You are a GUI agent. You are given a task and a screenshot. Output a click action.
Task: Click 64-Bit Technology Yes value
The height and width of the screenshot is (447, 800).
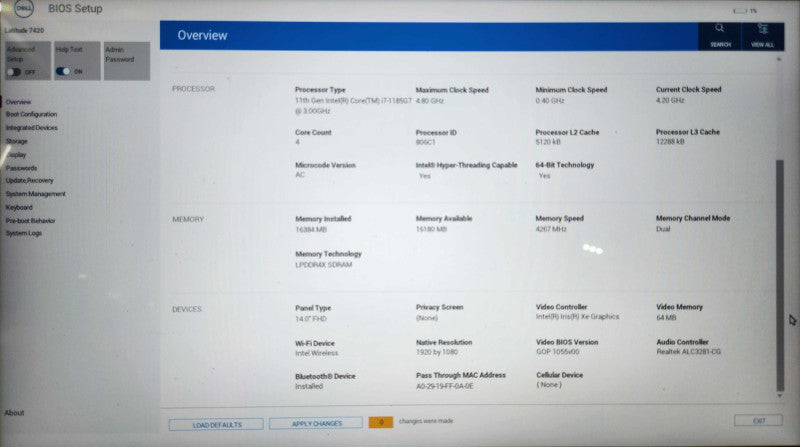(x=544, y=176)
